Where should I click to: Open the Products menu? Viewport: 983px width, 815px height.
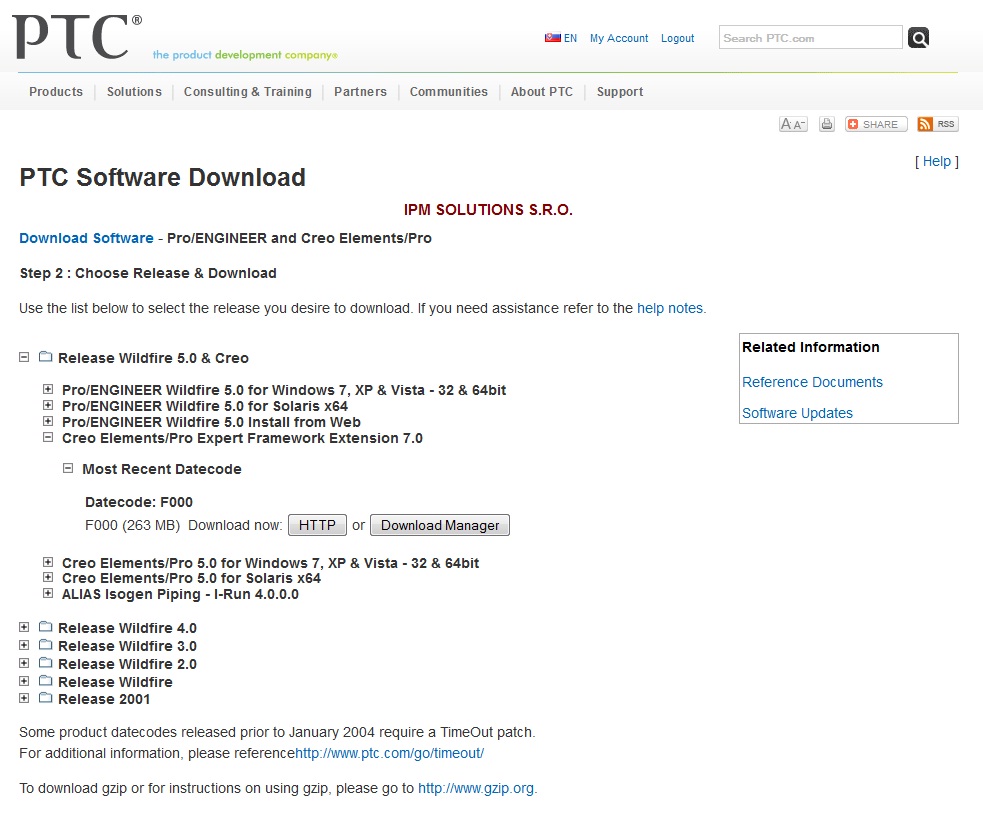[56, 92]
